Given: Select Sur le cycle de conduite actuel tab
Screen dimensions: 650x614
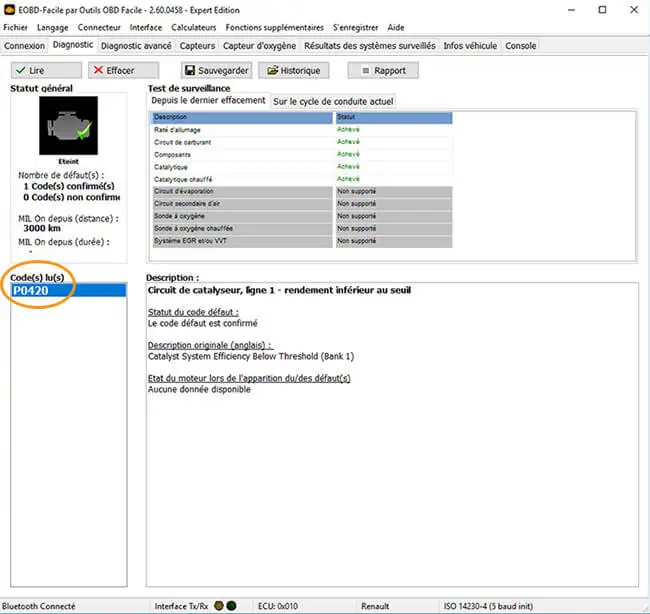Looking at the screenshot, I should point(333,101).
